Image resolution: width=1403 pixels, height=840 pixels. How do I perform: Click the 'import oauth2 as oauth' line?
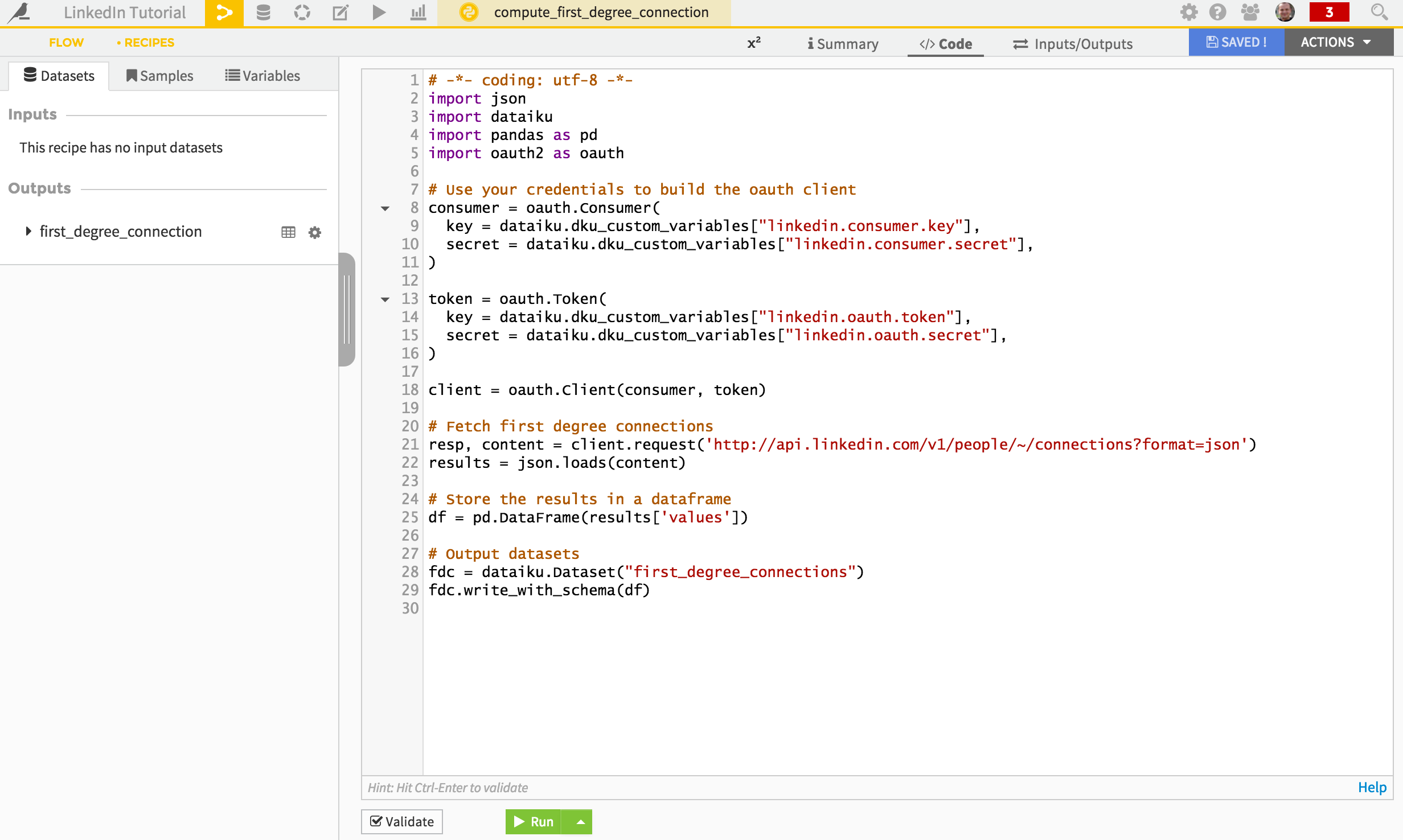[x=526, y=153]
